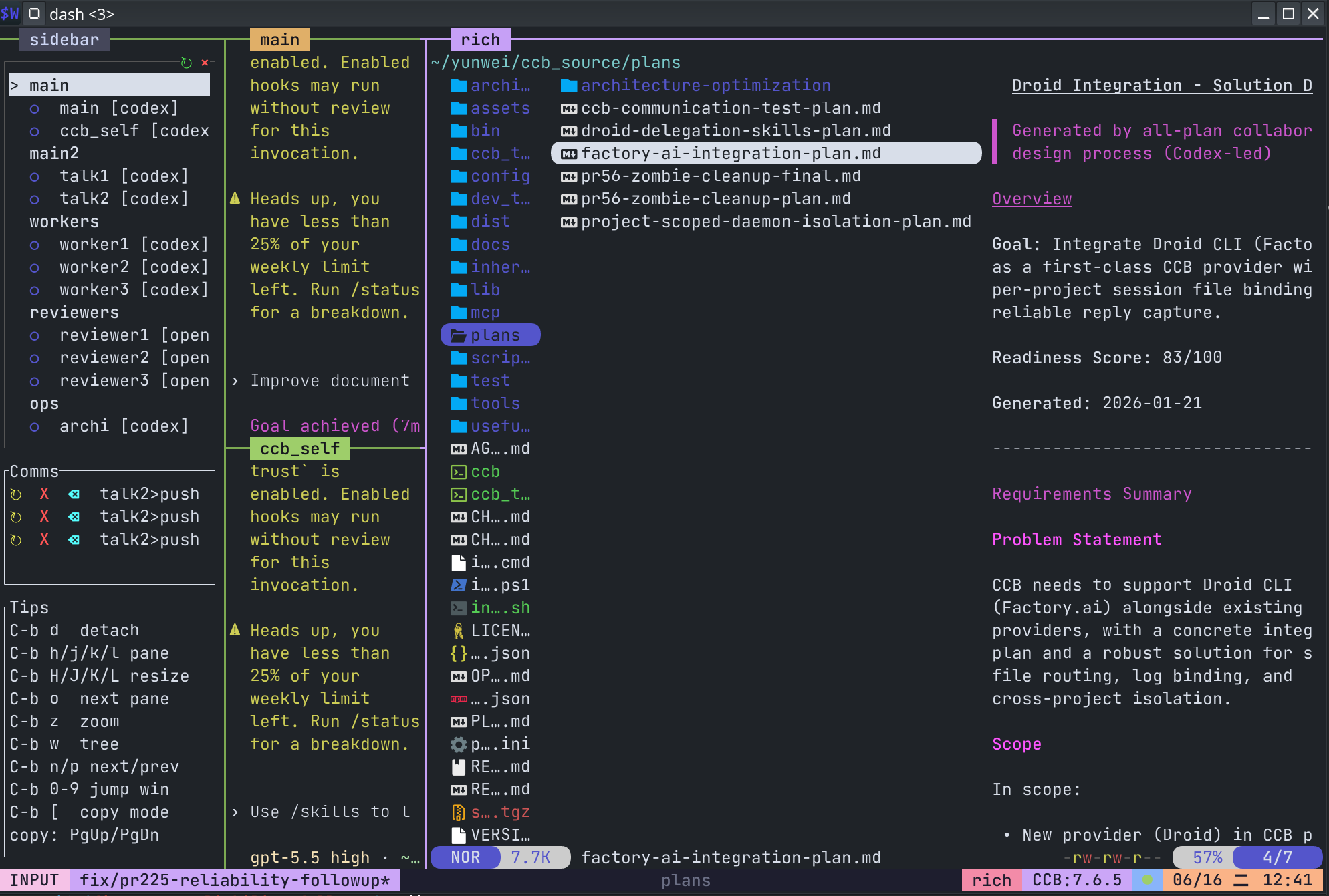Toggle status circle of reviewer3
This screenshot has width=1329, height=896.
pos(35,381)
